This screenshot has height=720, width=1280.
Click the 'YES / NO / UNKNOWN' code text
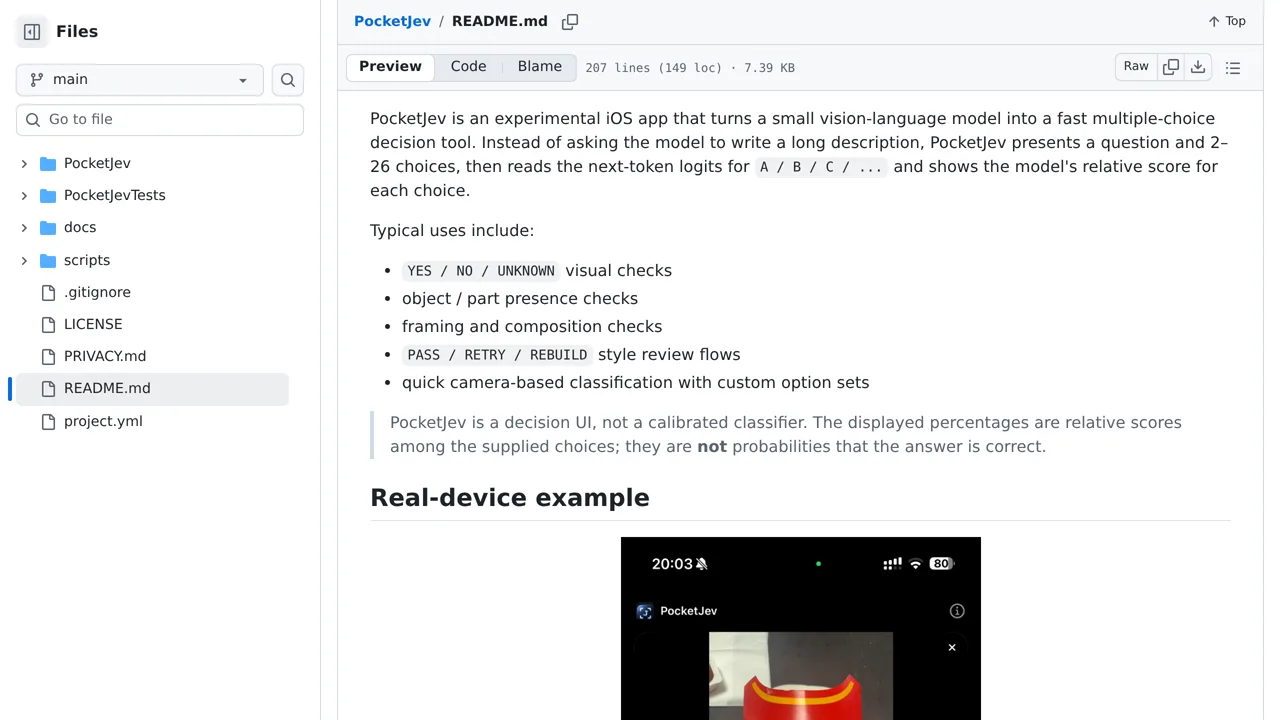(481, 271)
